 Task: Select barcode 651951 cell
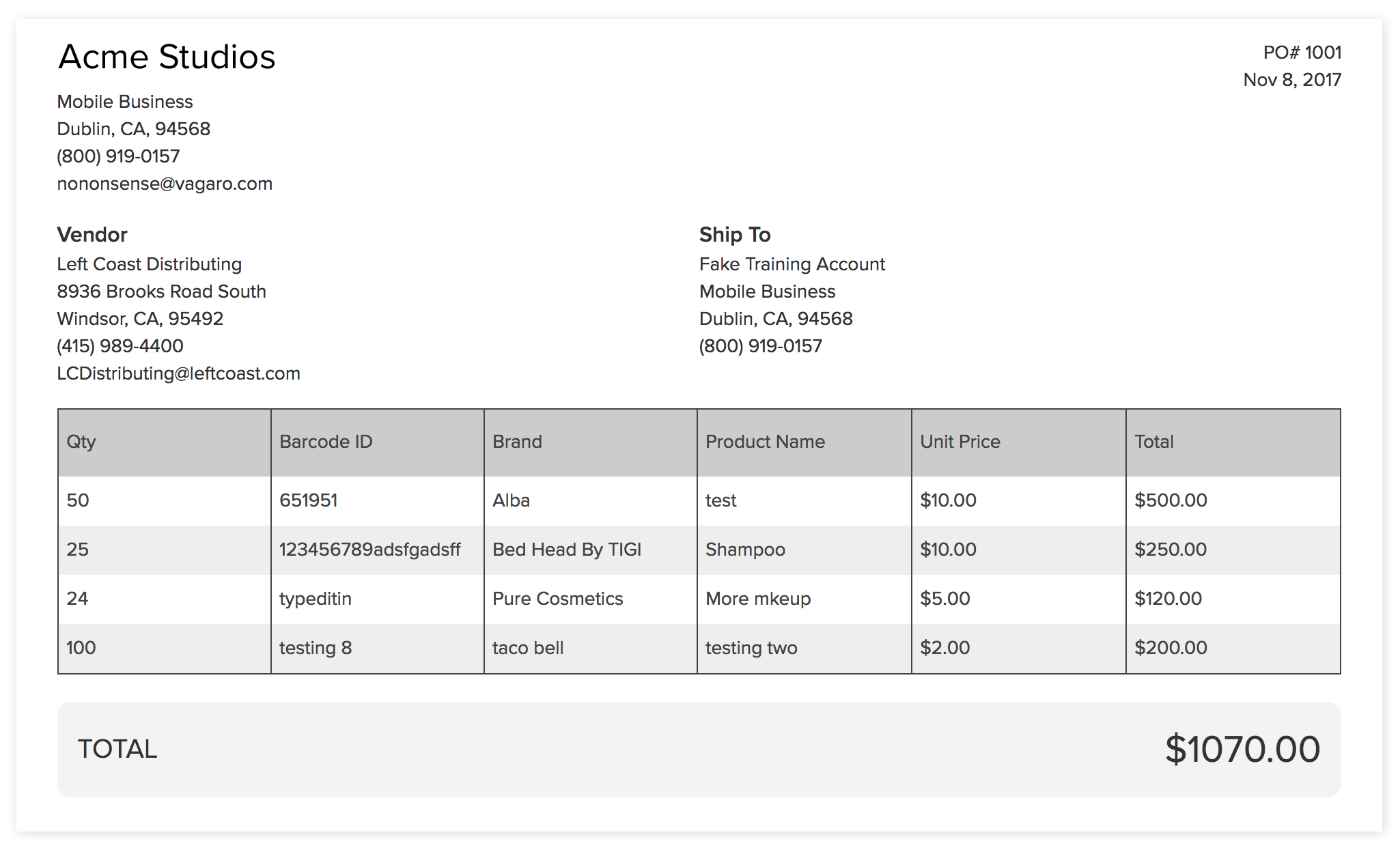[308, 500]
